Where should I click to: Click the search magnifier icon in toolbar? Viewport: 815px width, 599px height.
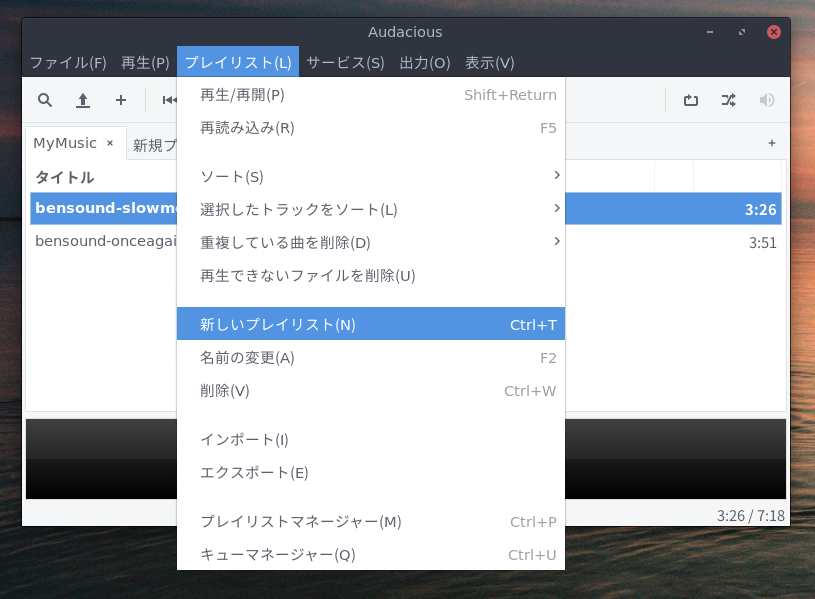coord(45,100)
